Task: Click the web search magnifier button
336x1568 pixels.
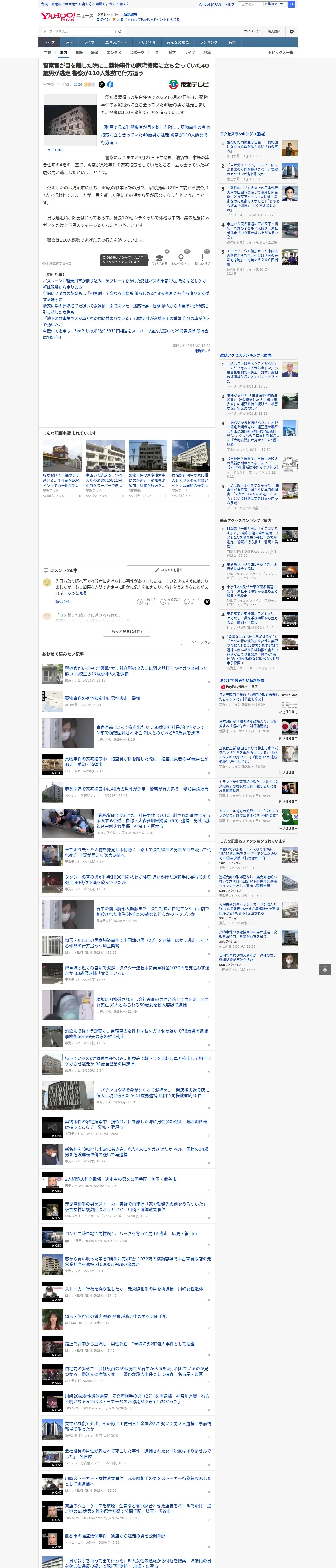Action: click(x=292, y=4)
